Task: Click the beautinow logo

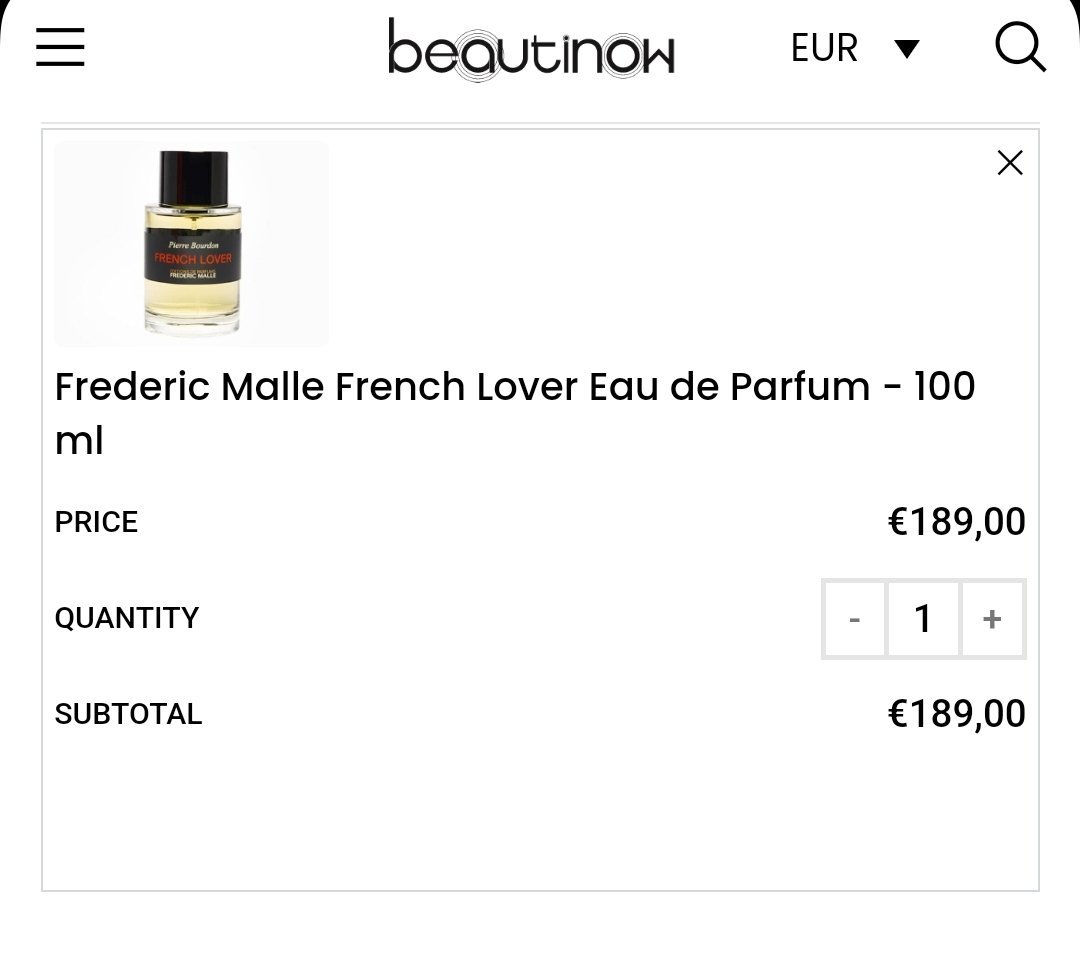Action: tap(531, 49)
